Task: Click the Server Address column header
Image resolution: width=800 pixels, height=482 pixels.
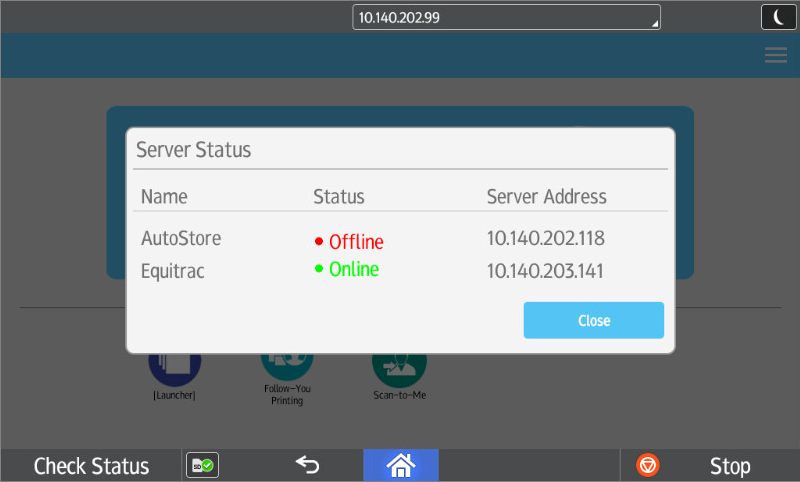Action: 546,196
